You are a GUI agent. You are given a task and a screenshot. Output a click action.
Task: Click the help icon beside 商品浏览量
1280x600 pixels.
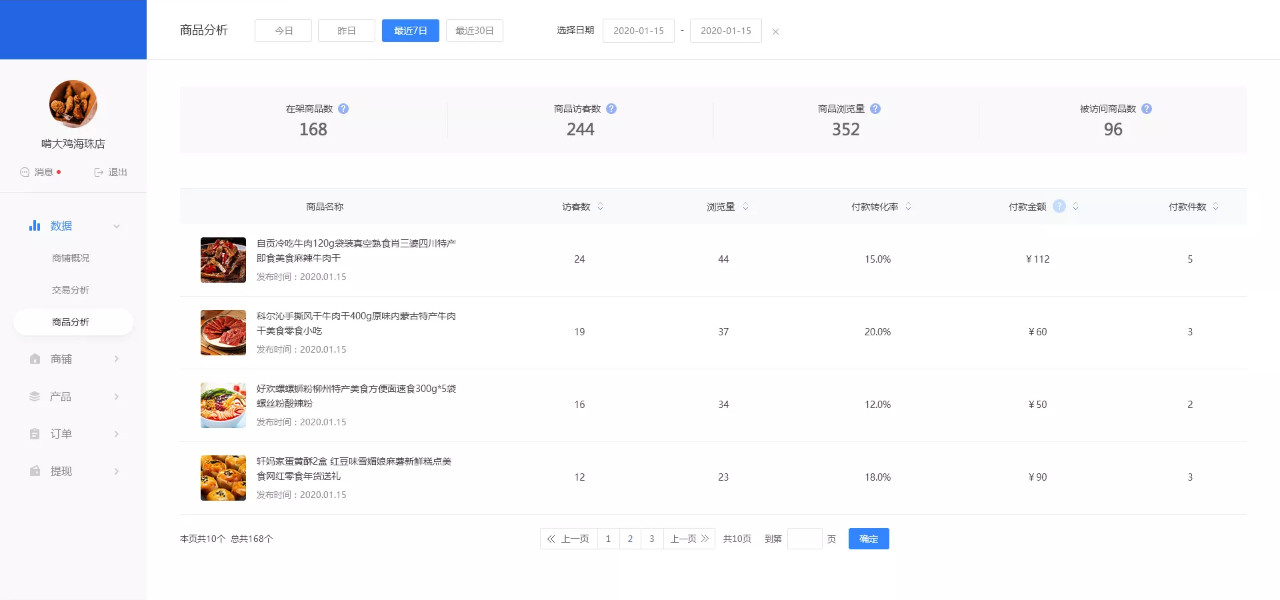point(875,109)
